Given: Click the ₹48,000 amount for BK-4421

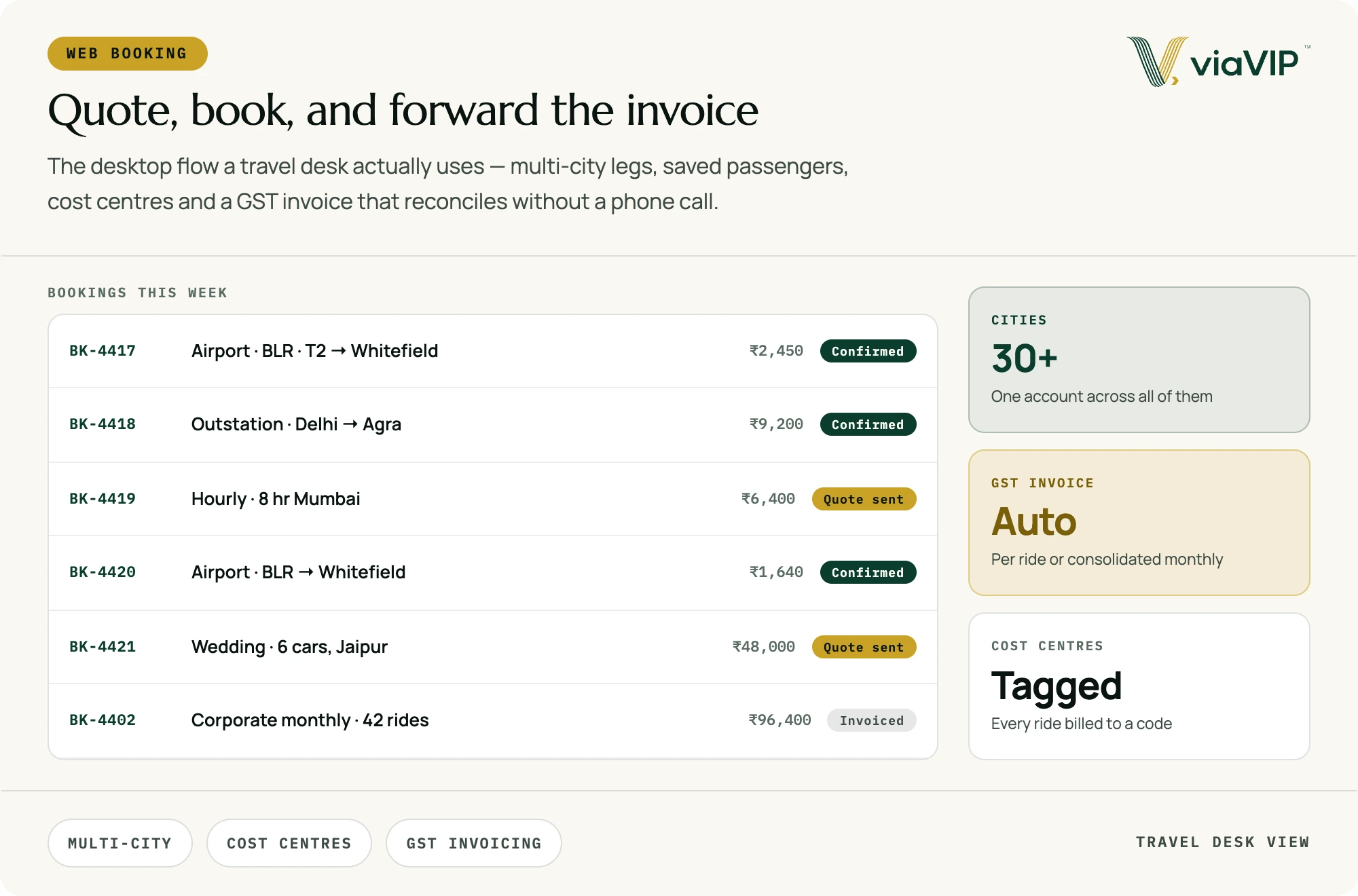Looking at the screenshot, I should (x=764, y=647).
